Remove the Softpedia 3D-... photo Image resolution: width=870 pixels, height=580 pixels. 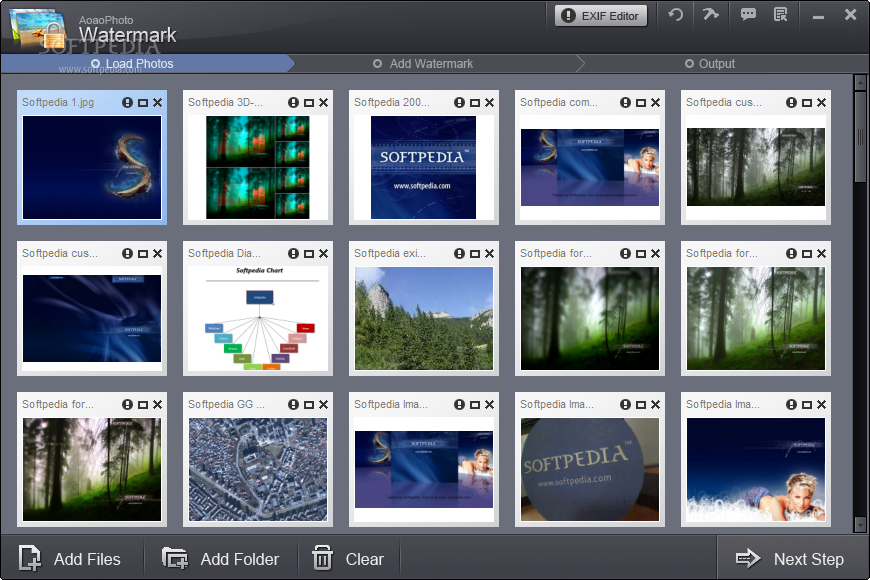pyautogui.click(x=323, y=103)
